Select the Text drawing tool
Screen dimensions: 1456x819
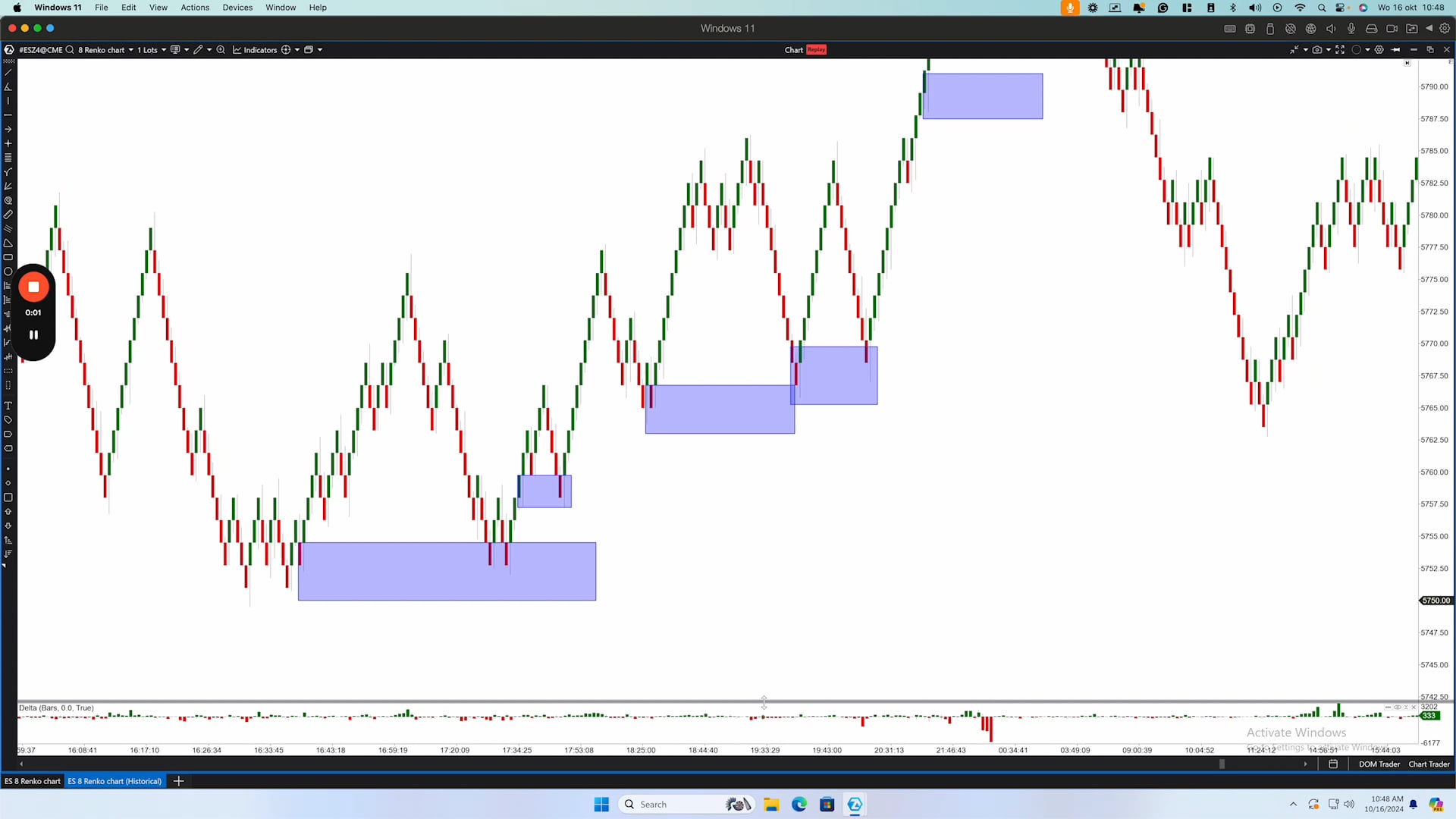pos(8,406)
